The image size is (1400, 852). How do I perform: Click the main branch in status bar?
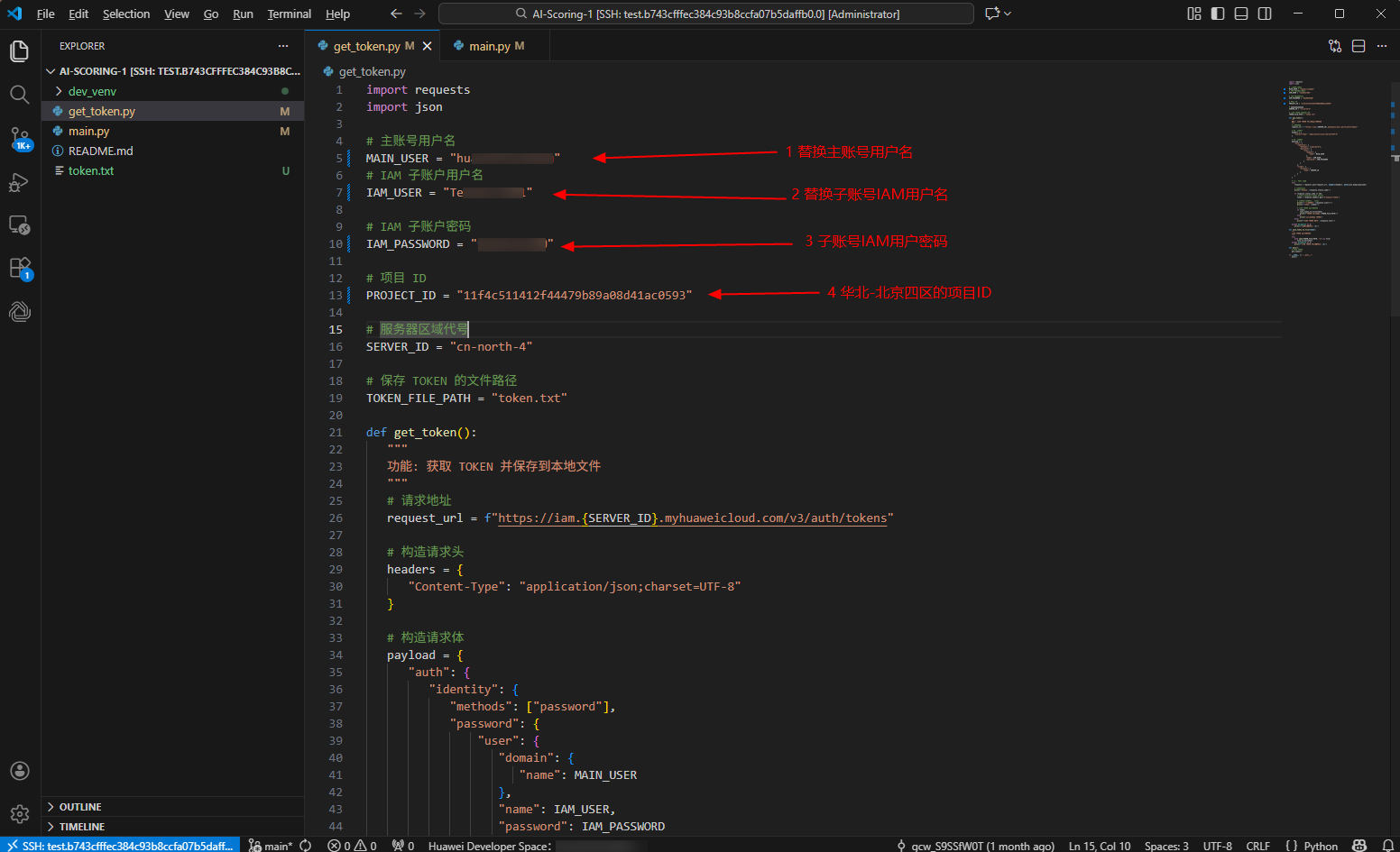tap(271, 846)
